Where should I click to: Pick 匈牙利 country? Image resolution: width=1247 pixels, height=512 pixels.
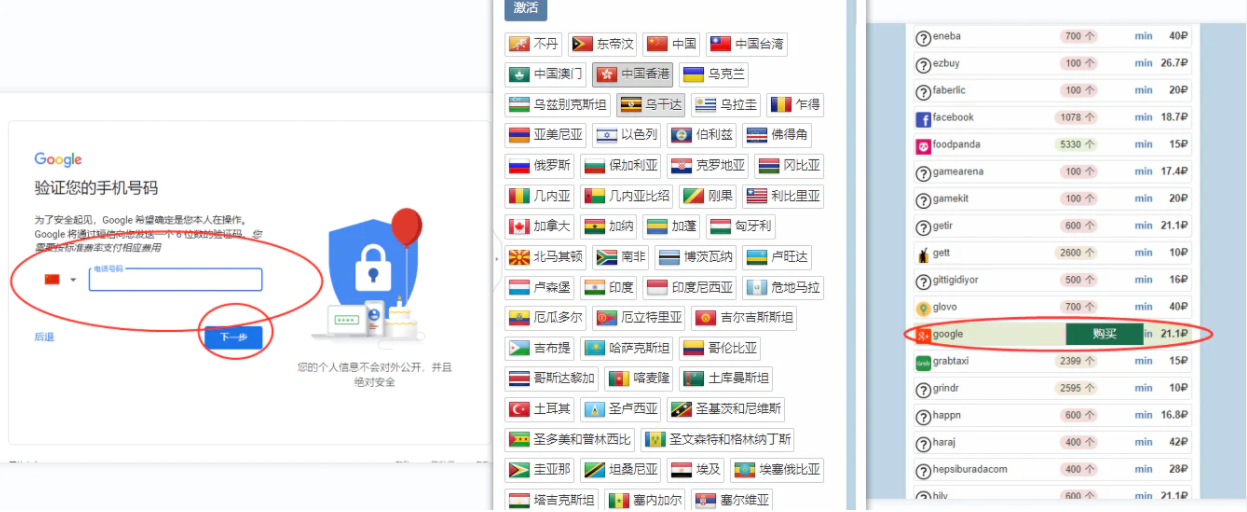(741, 226)
